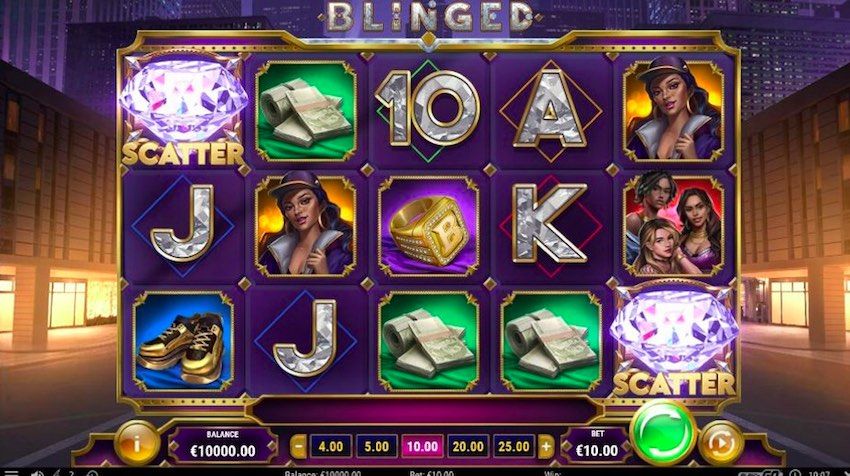
Task: Open the autoplay button
Action: click(x=720, y=443)
